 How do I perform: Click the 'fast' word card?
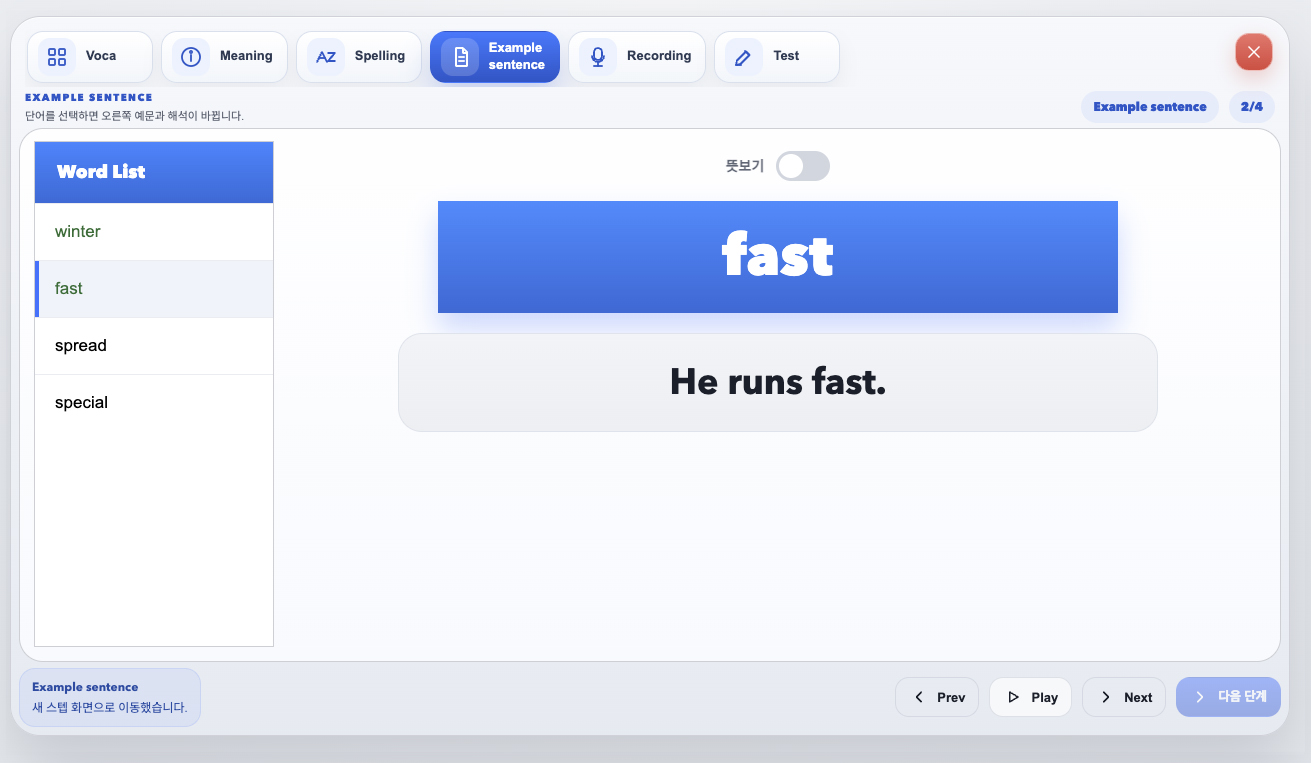(x=778, y=257)
